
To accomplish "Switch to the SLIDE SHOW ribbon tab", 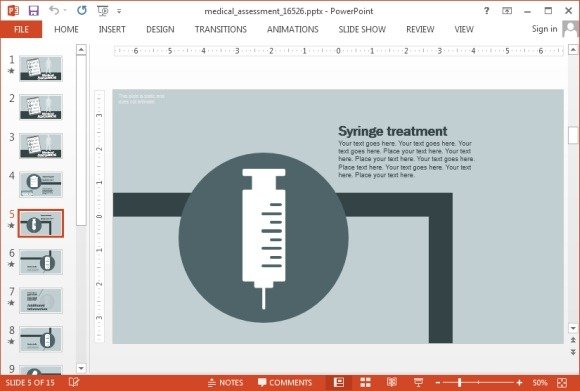I will 362,29.
